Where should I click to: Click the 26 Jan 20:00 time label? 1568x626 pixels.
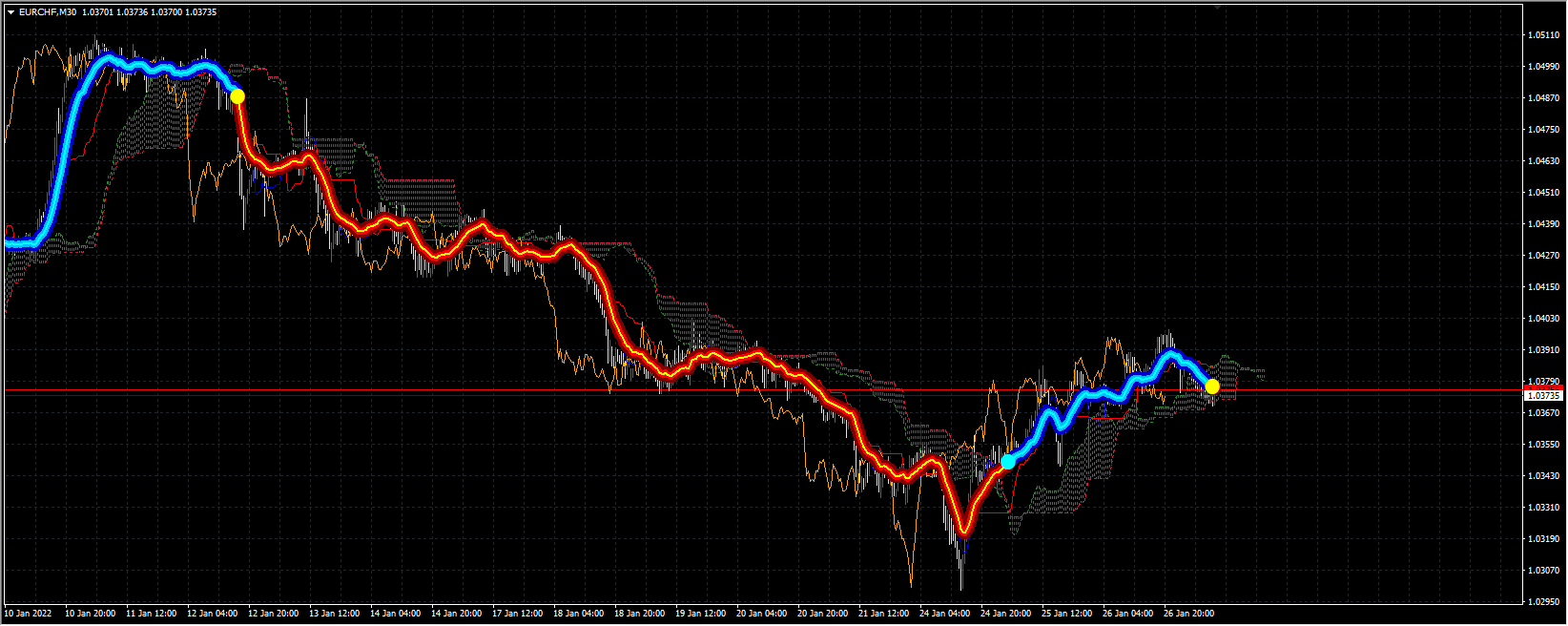coord(1188,614)
